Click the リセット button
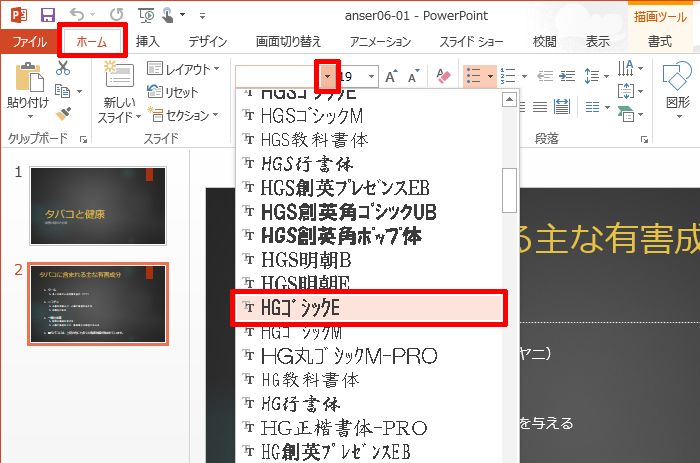 point(172,92)
